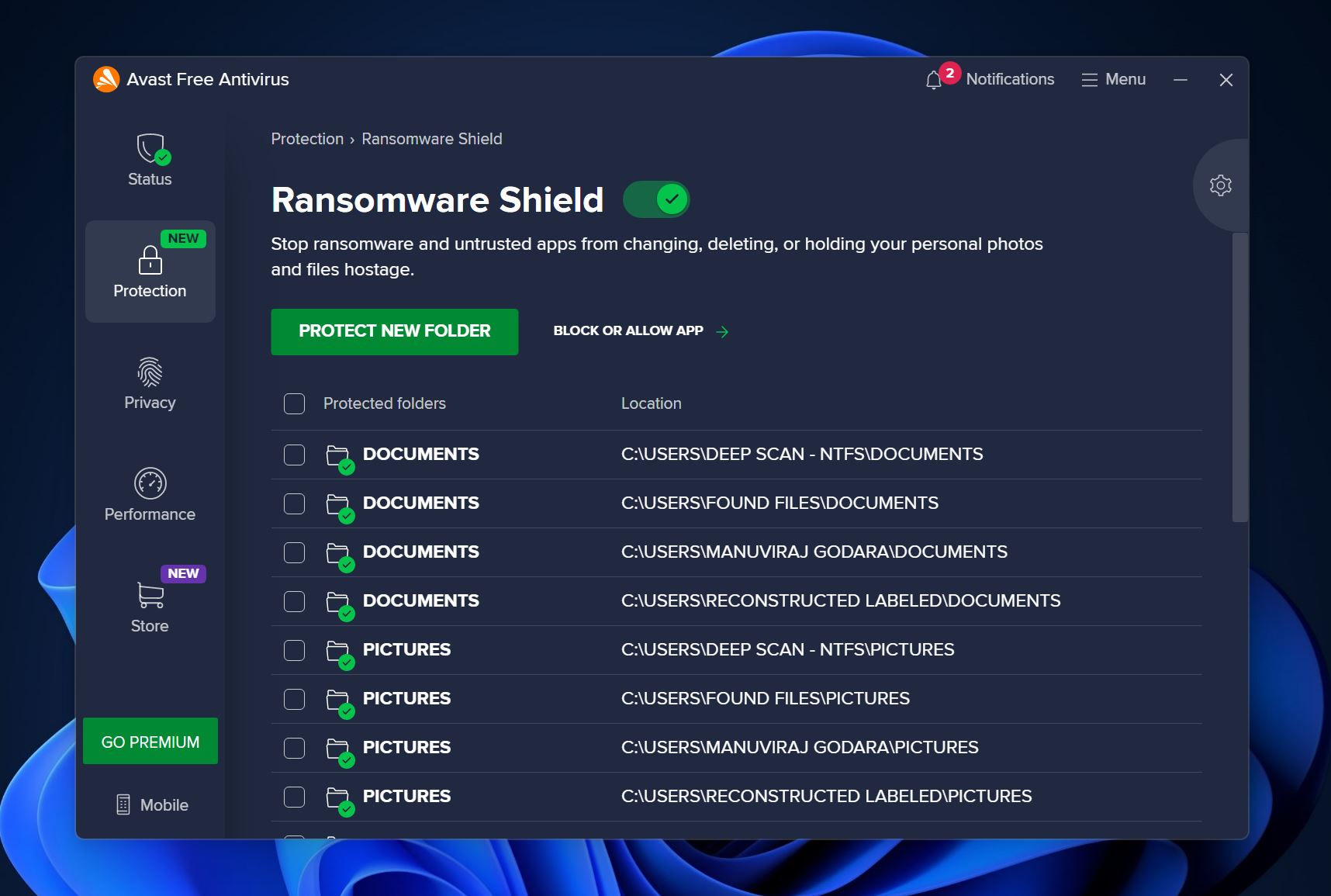Click arrow beside Block or Allow App

coord(722,331)
